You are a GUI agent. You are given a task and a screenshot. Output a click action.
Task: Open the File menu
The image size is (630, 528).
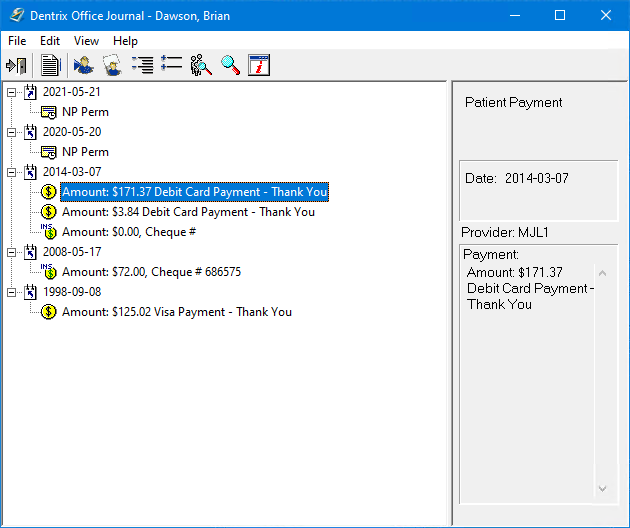pos(17,41)
